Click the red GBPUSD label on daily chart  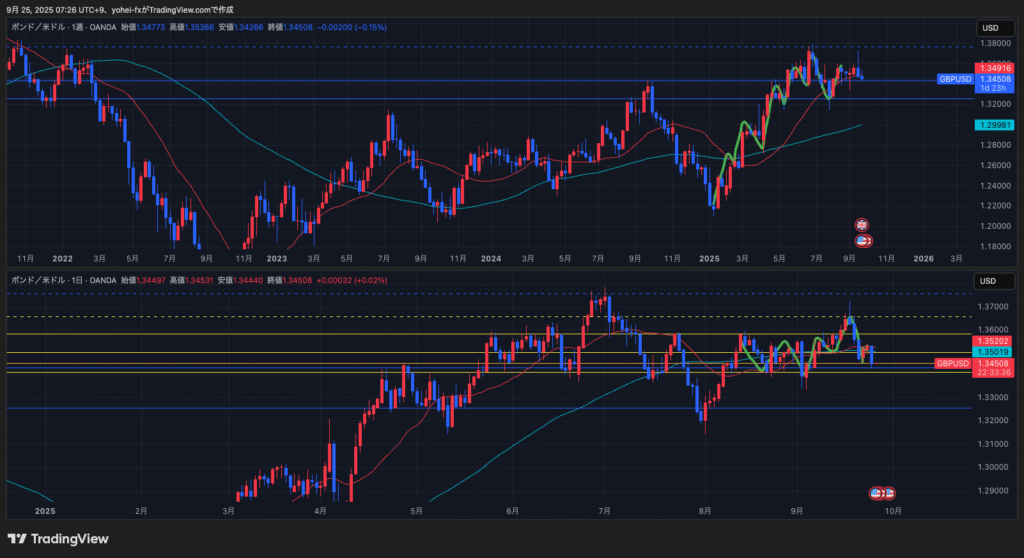pos(952,363)
